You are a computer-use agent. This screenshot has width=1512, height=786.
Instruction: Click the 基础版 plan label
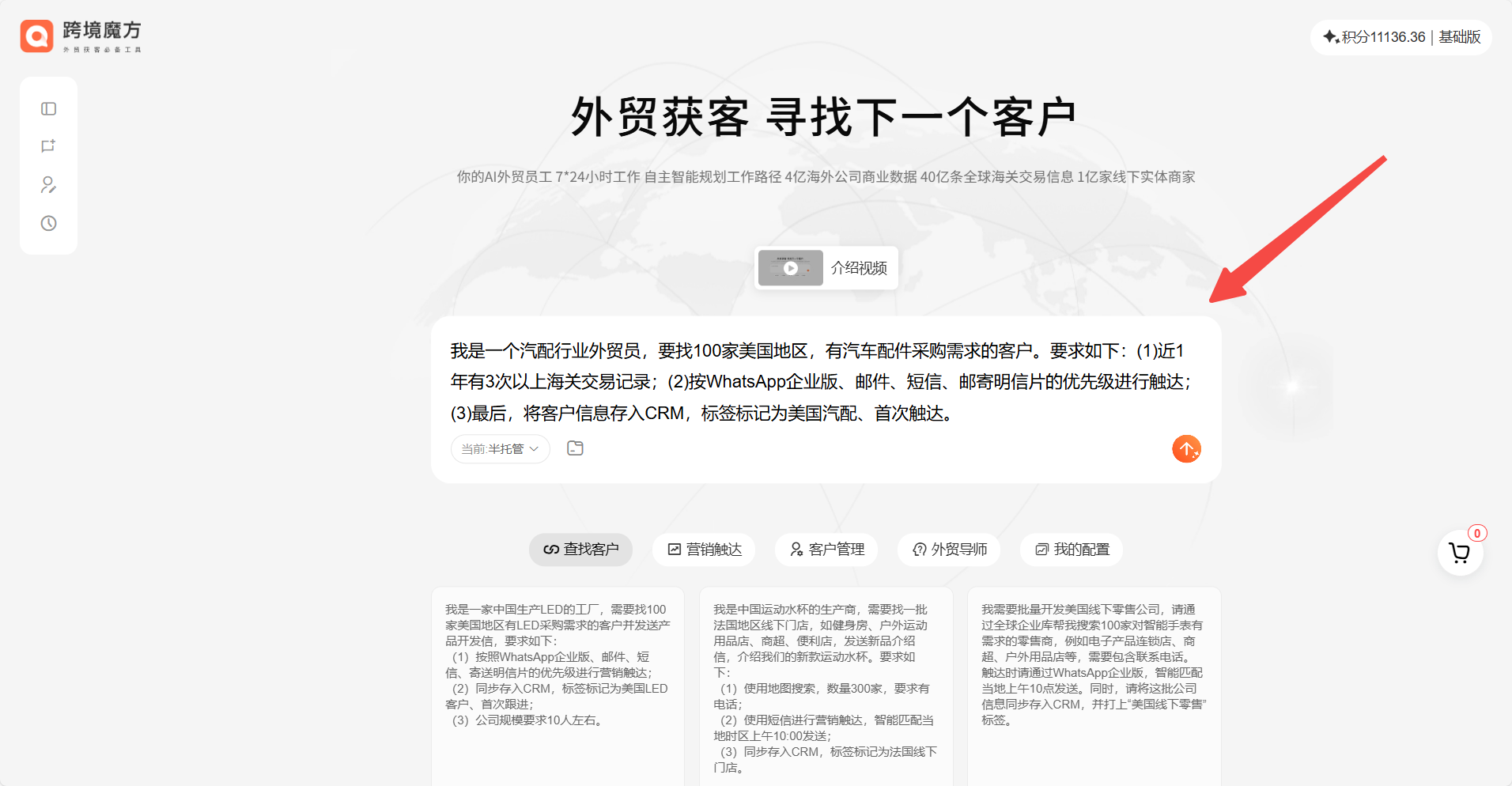click(1459, 37)
